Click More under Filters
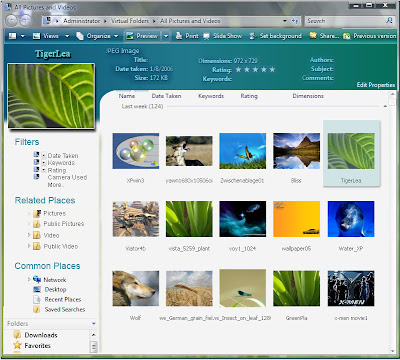Screen dimensions: 400x360 (55, 185)
